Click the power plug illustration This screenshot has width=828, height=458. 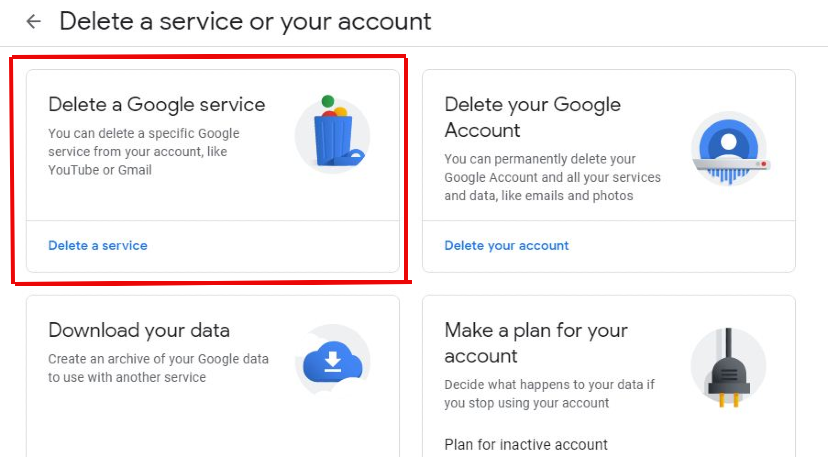coord(729,367)
